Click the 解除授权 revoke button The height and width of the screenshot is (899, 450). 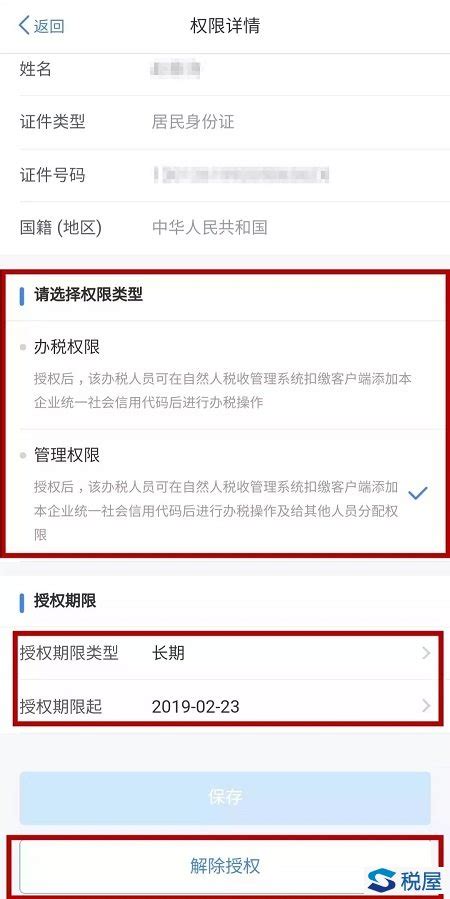(x=225, y=866)
